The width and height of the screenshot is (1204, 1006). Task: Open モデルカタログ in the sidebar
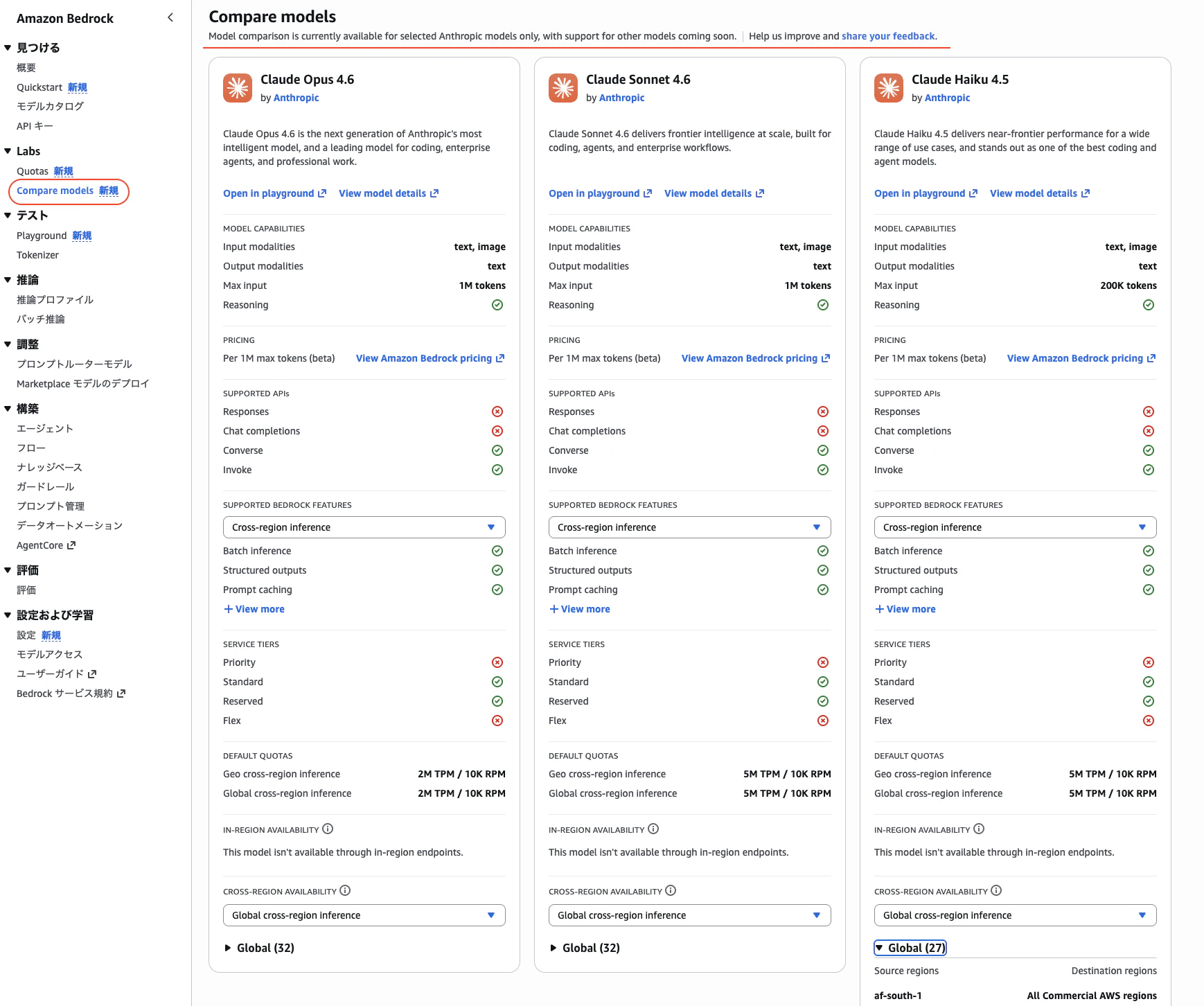[x=50, y=106]
